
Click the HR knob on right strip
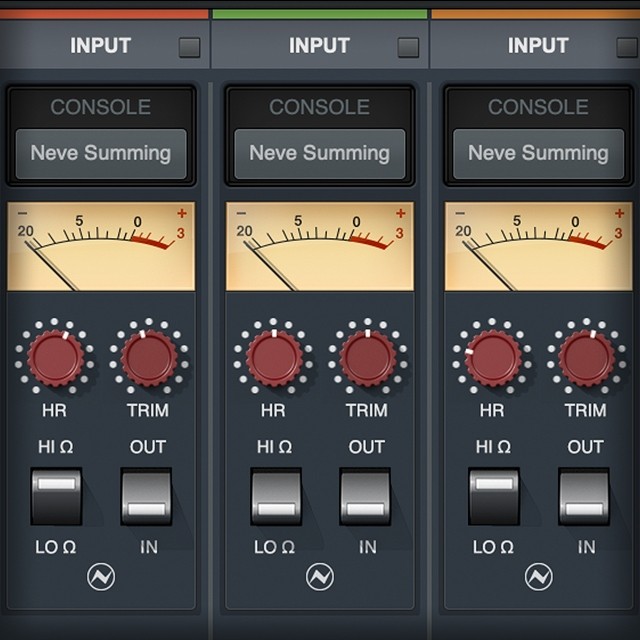[x=492, y=358]
